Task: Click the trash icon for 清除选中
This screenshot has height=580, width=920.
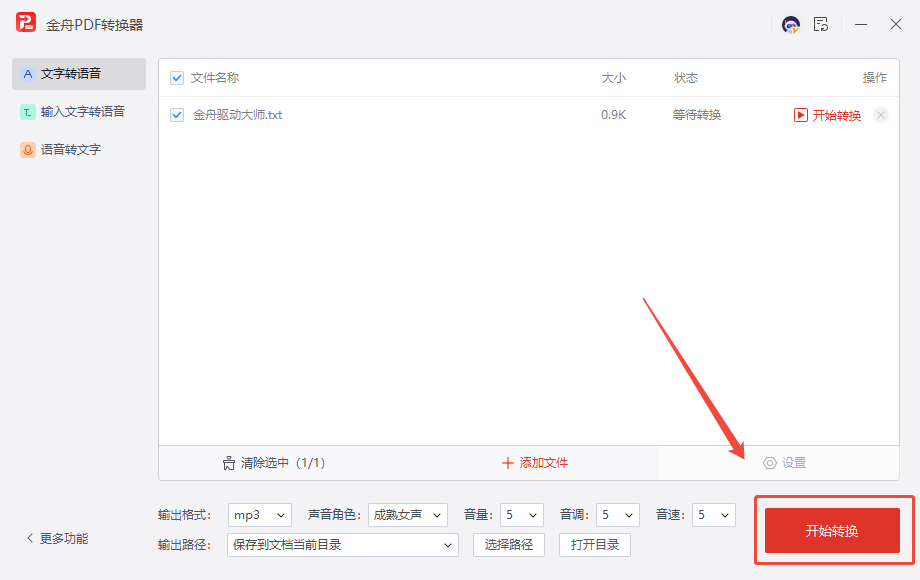Action: [229, 463]
